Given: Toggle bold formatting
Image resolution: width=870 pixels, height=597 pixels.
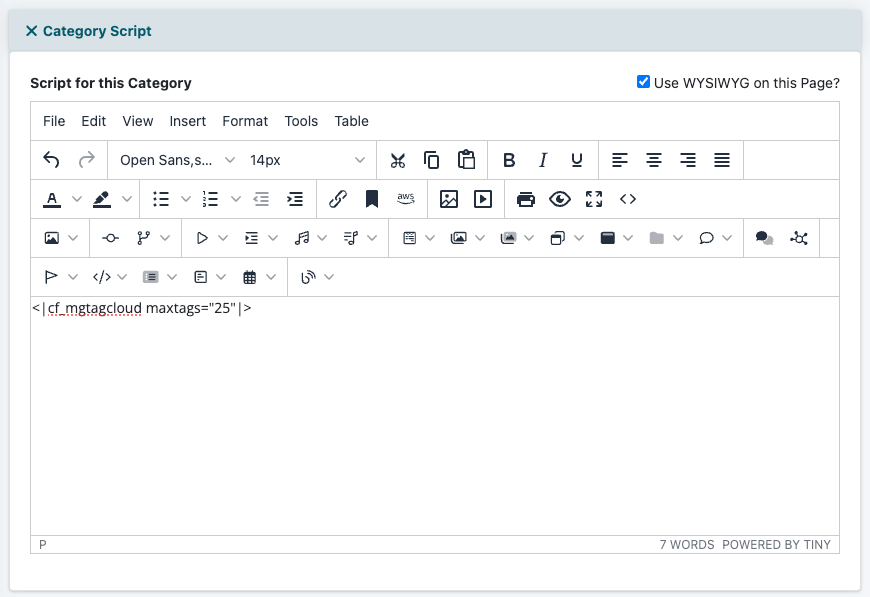Looking at the screenshot, I should (509, 160).
